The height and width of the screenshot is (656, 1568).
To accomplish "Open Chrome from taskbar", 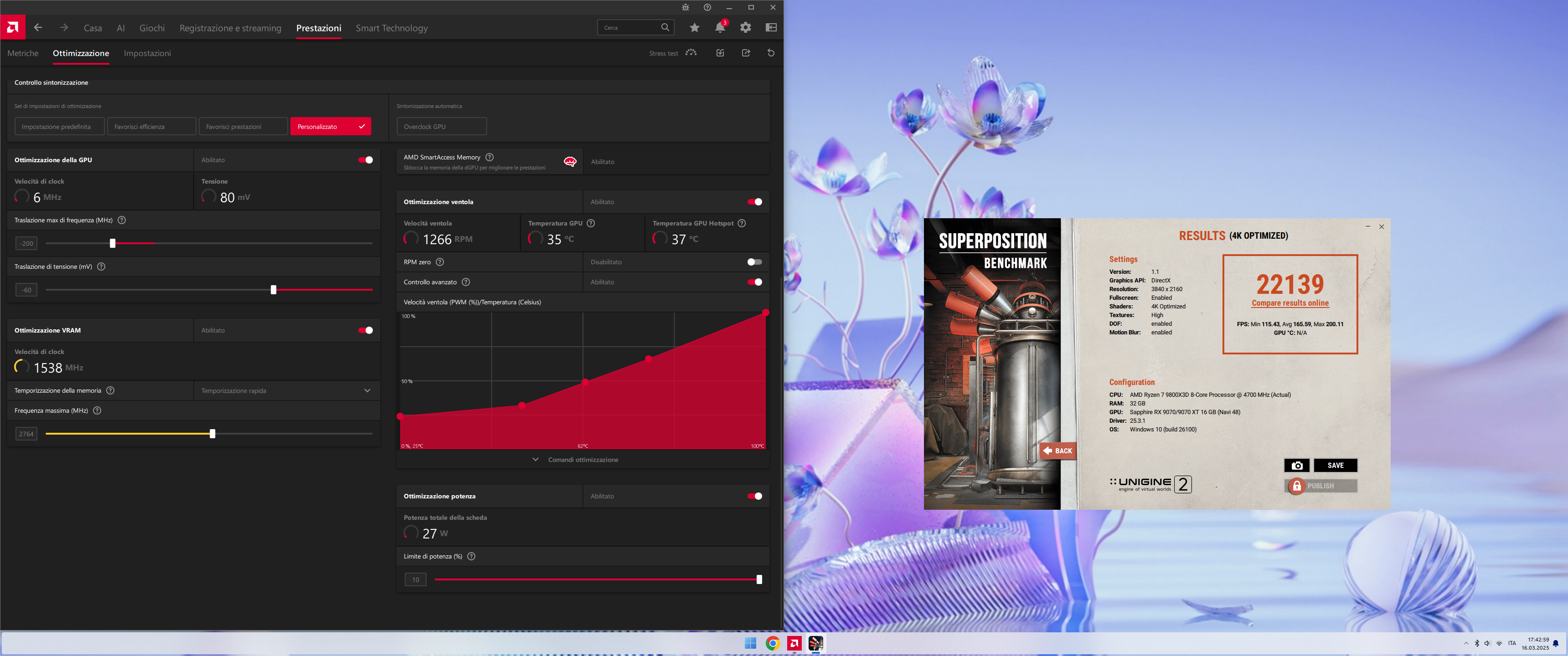I will coord(773,643).
